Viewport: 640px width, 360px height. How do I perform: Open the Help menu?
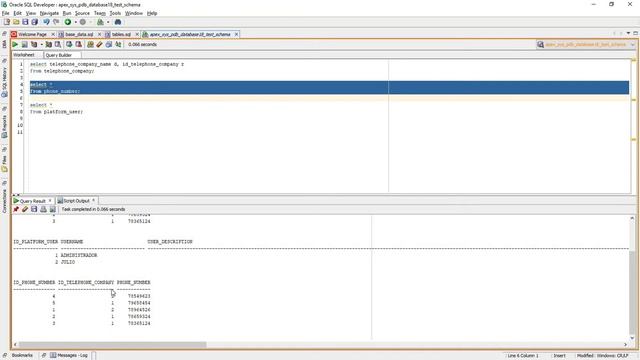(x=152, y=13)
